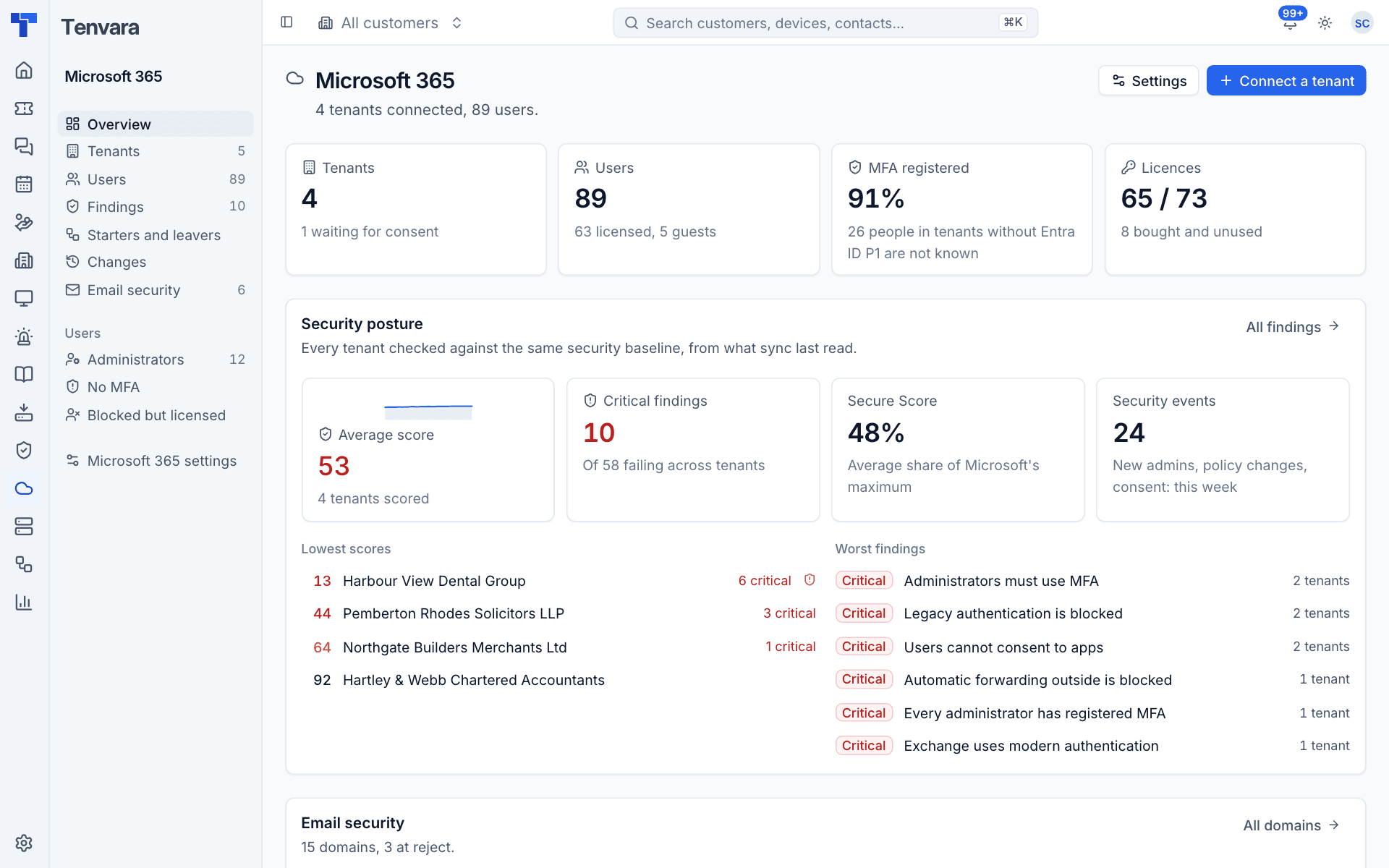Open the shield-check security icon in the rail
The width and height of the screenshot is (1389, 868).
coord(24,450)
